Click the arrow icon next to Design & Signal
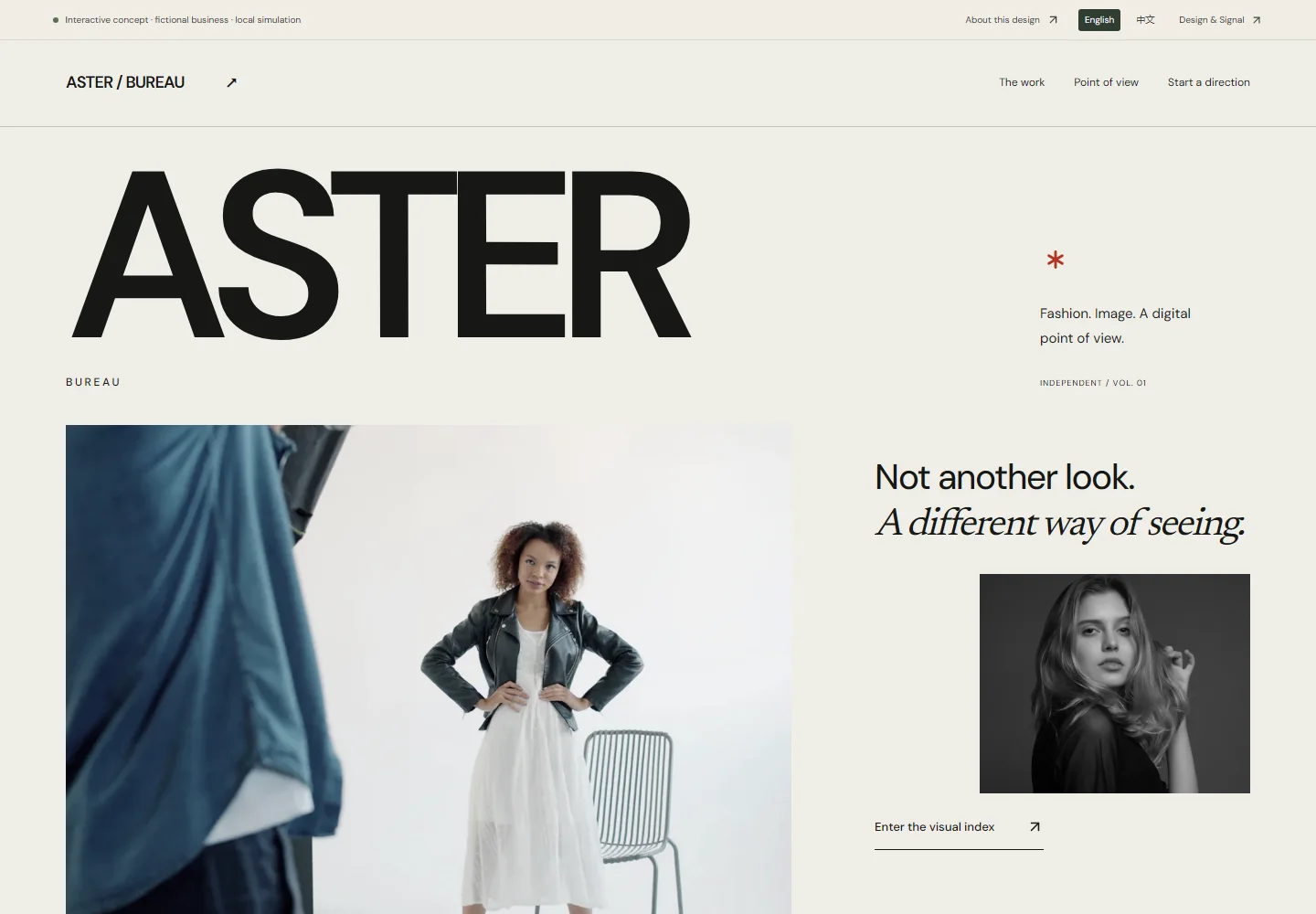 (1257, 20)
